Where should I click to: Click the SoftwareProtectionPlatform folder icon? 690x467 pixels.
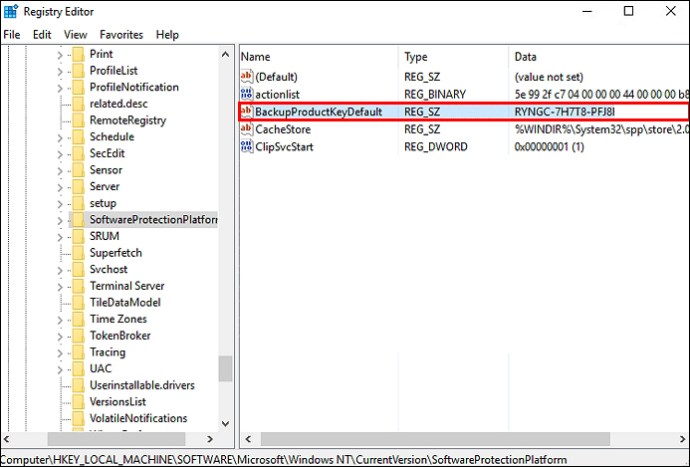pos(78,220)
